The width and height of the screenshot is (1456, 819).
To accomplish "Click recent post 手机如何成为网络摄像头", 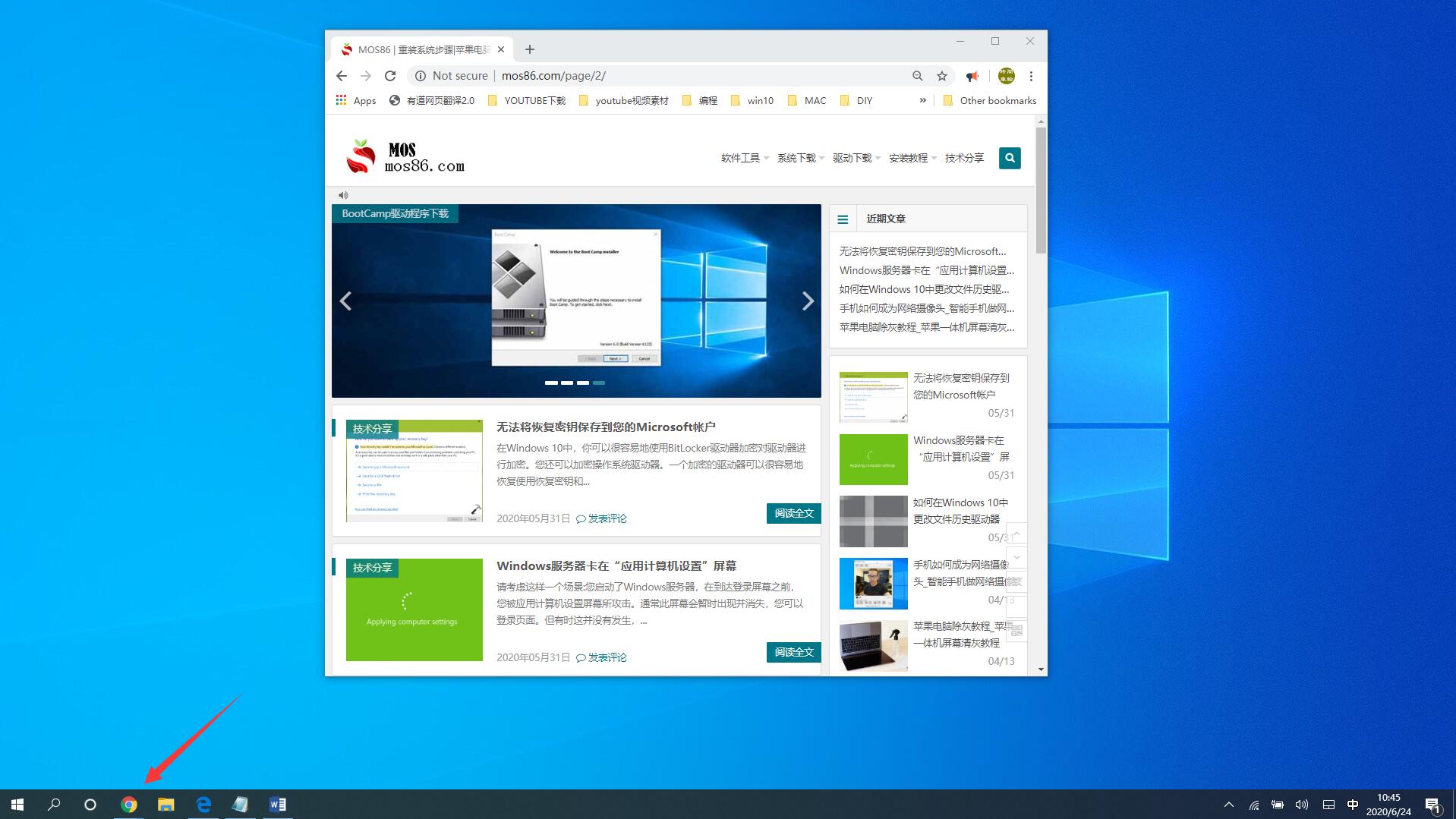I will point(926,308).
